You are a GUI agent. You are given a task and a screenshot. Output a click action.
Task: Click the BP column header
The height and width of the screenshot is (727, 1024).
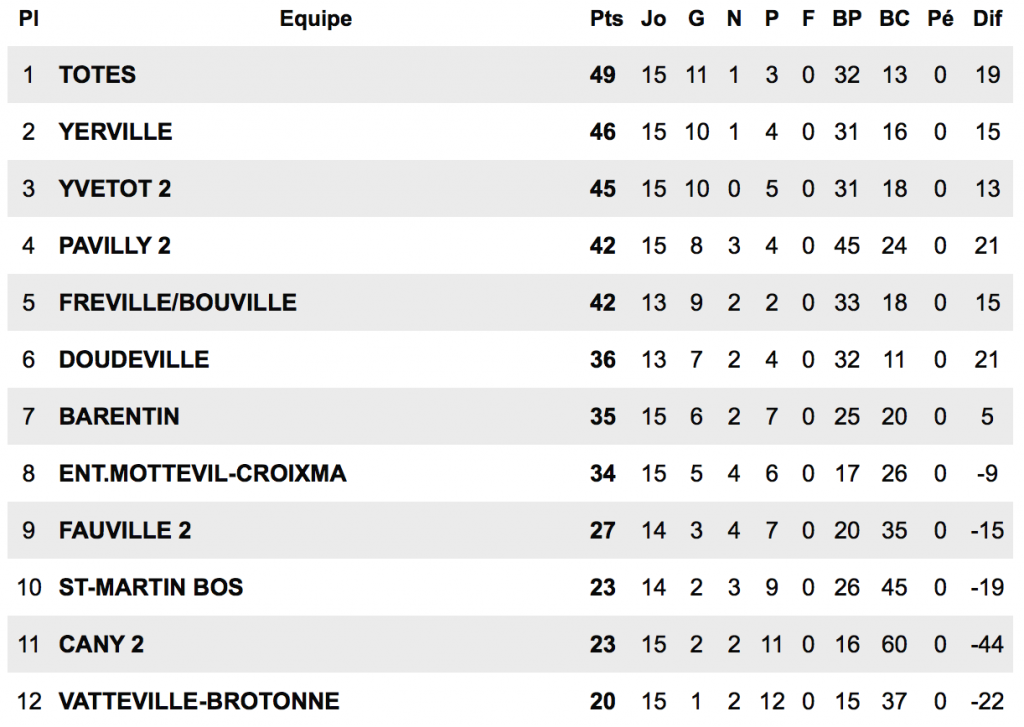[x=847, y=18]
